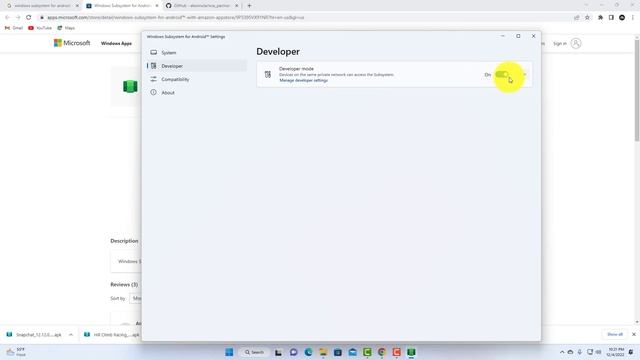This screenshot has width=640, height=360.
Task: Open the Snapchat apk download item
Action: click(34, 335)
